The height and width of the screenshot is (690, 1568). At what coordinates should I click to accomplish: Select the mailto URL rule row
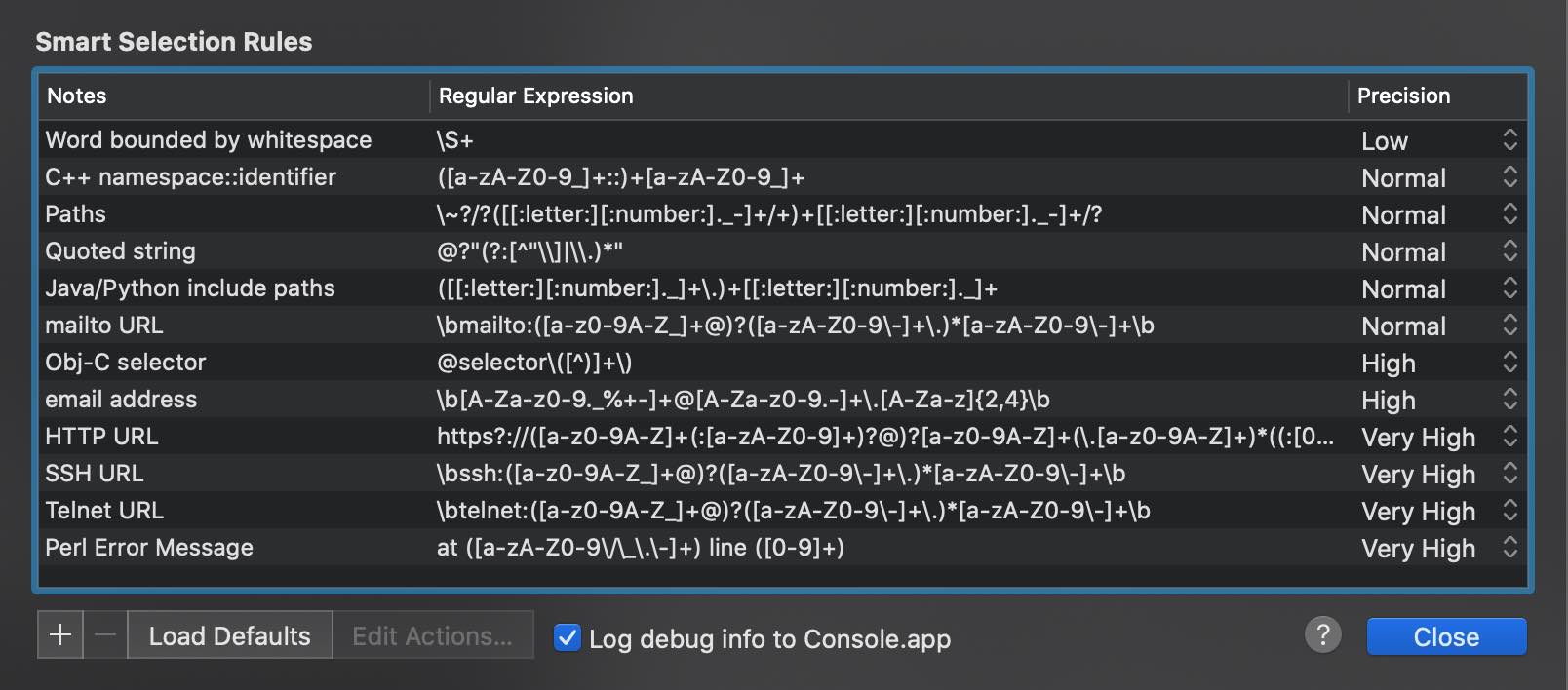coord(783,325)
